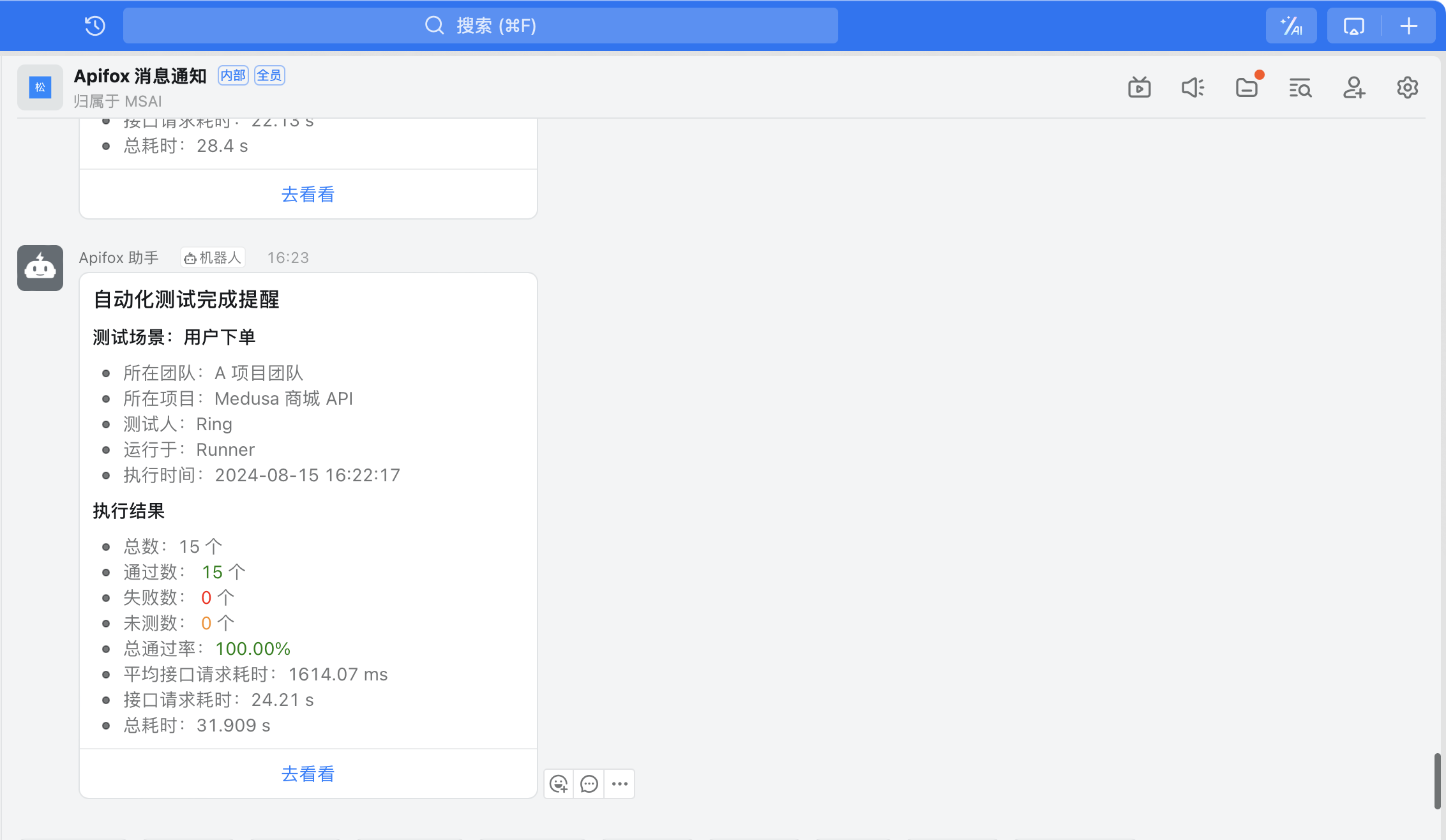1446x840 pixels.
Task: Add member to the group icon
Action: click(x=1353, y=87)
